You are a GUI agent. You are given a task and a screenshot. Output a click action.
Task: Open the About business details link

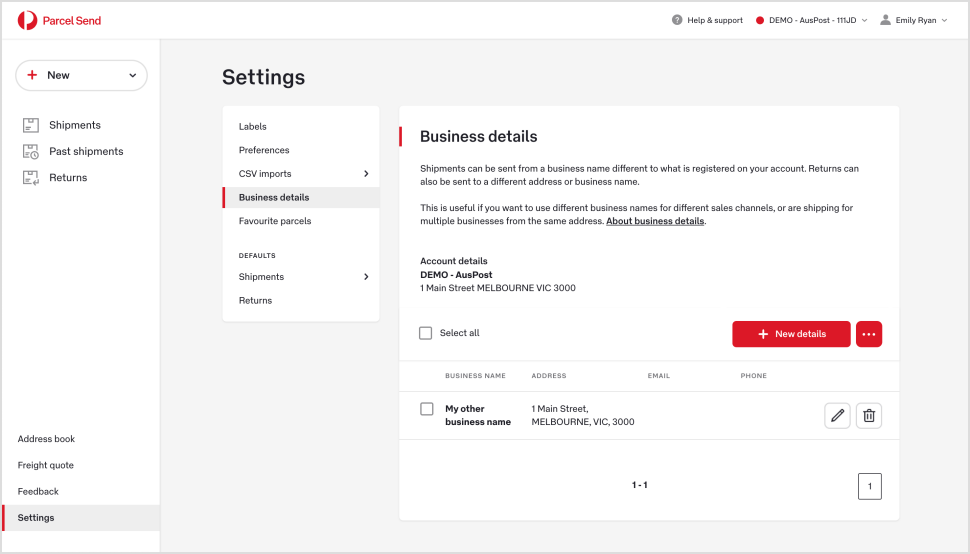coord(655,221)
